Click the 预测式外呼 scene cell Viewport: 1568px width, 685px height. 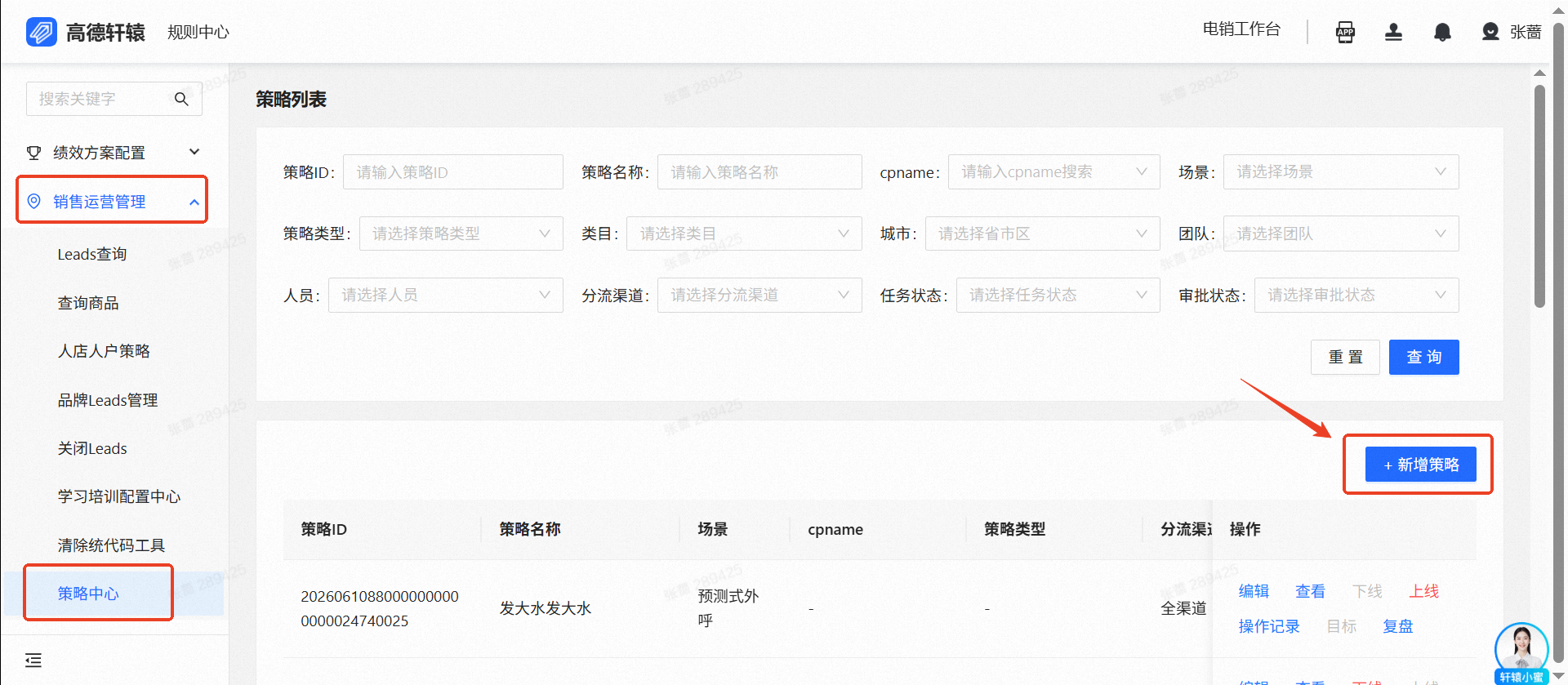point(728,608)
